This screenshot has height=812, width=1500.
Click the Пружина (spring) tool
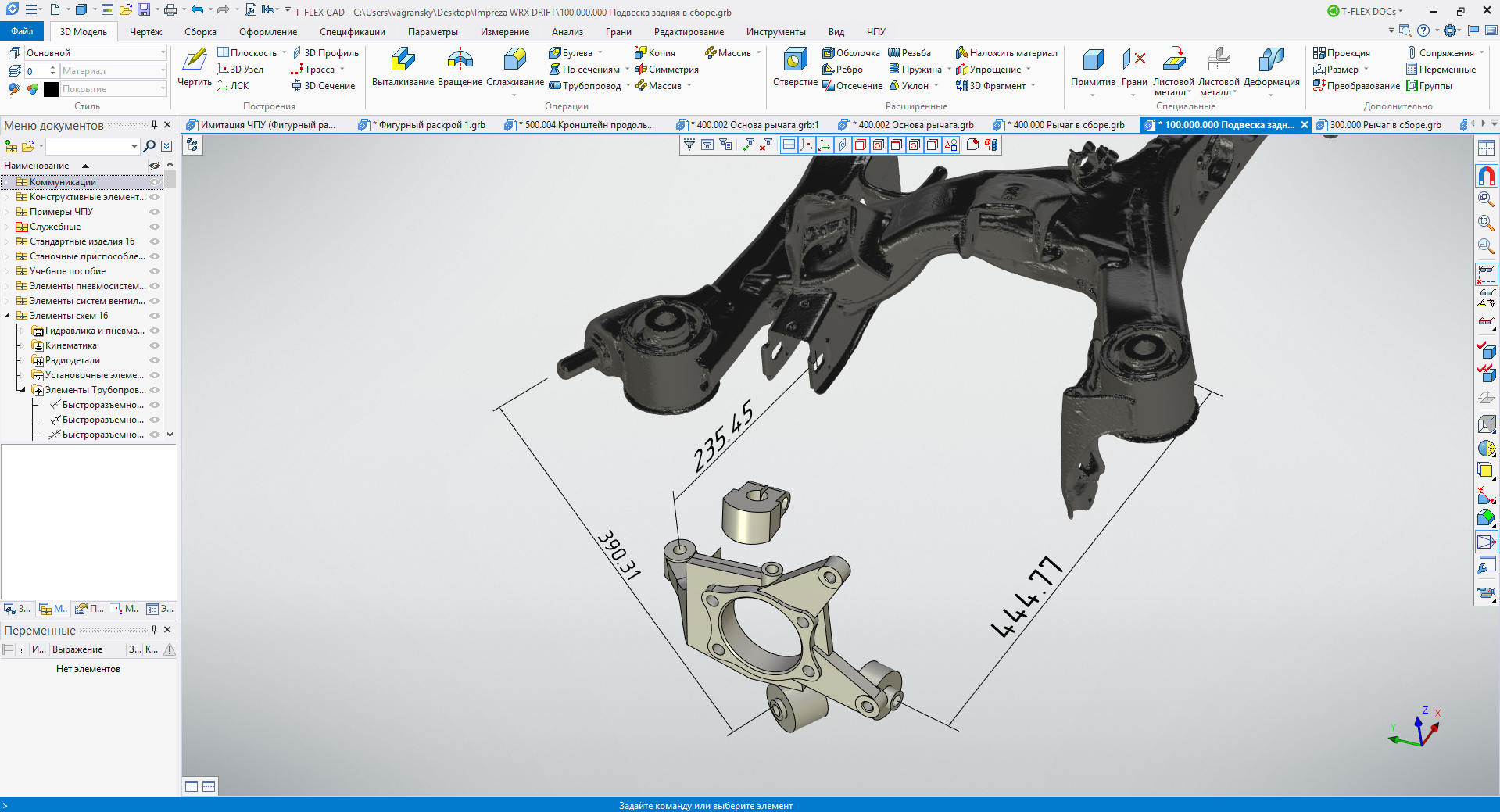point(915,69)
